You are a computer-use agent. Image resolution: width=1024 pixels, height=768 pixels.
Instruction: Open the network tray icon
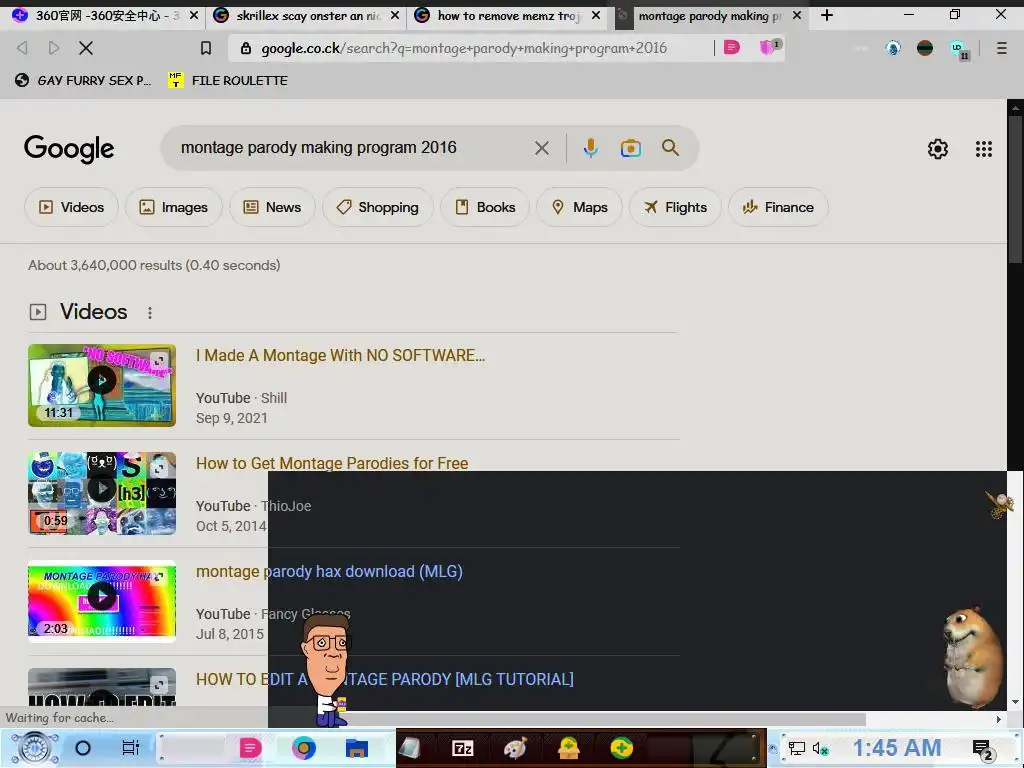click(x=796, y=748)
